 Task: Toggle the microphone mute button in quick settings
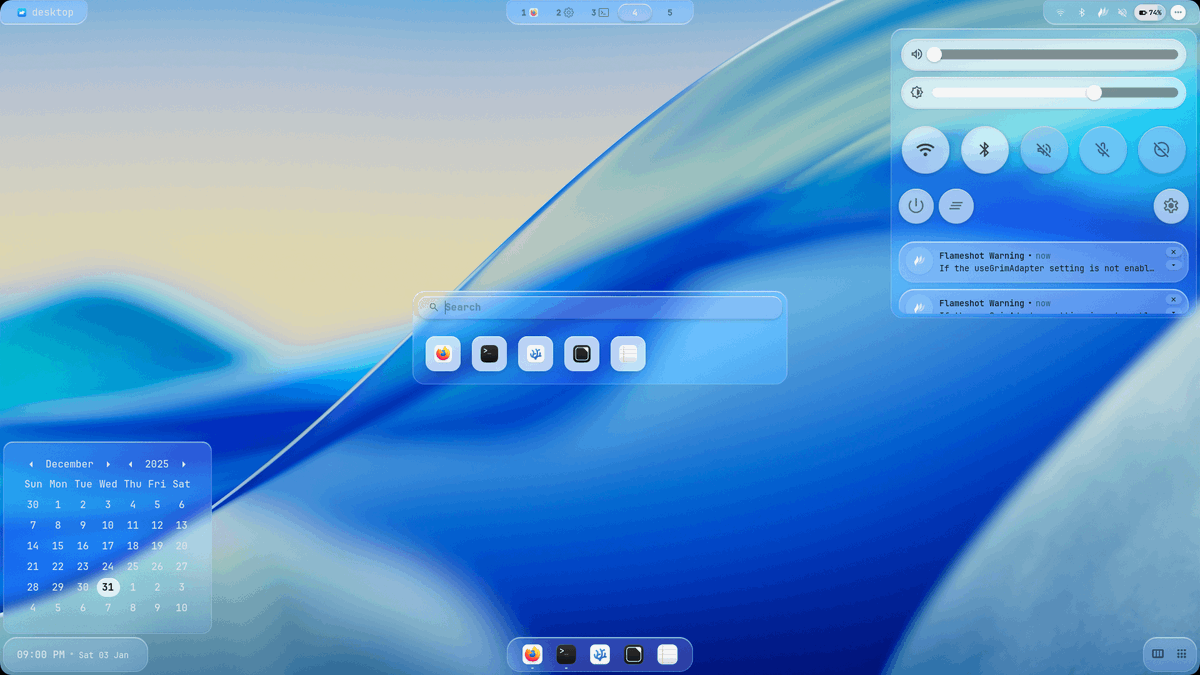(x=1103, y=150)
